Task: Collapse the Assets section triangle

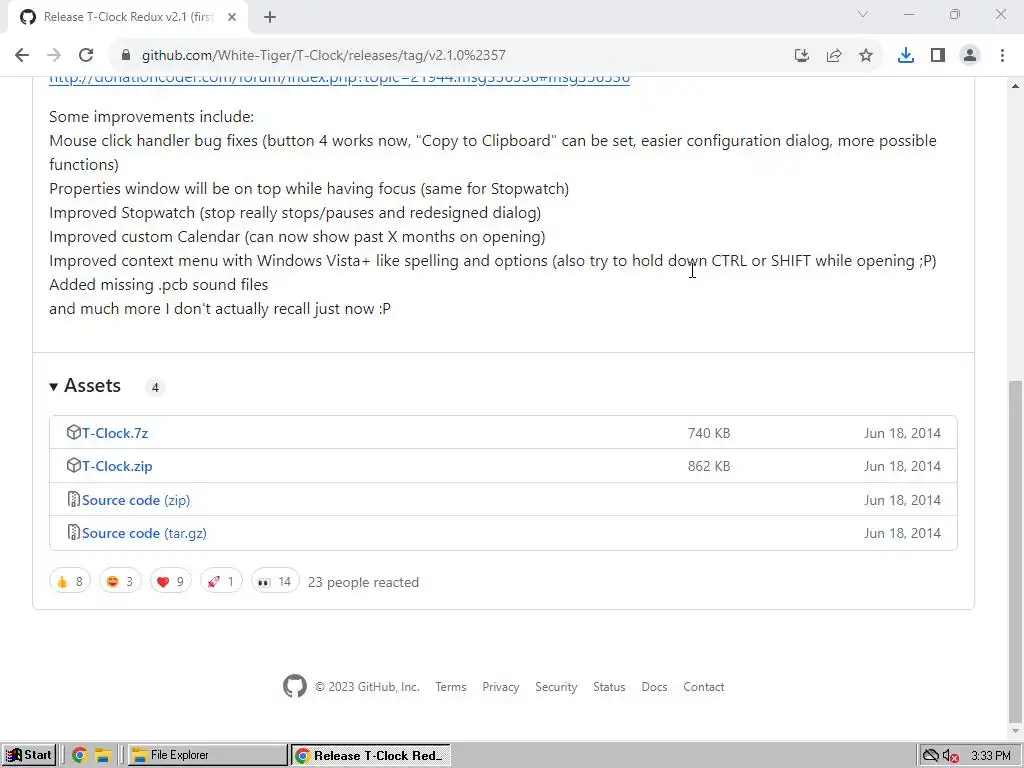Action: click(x=54, y=387)
